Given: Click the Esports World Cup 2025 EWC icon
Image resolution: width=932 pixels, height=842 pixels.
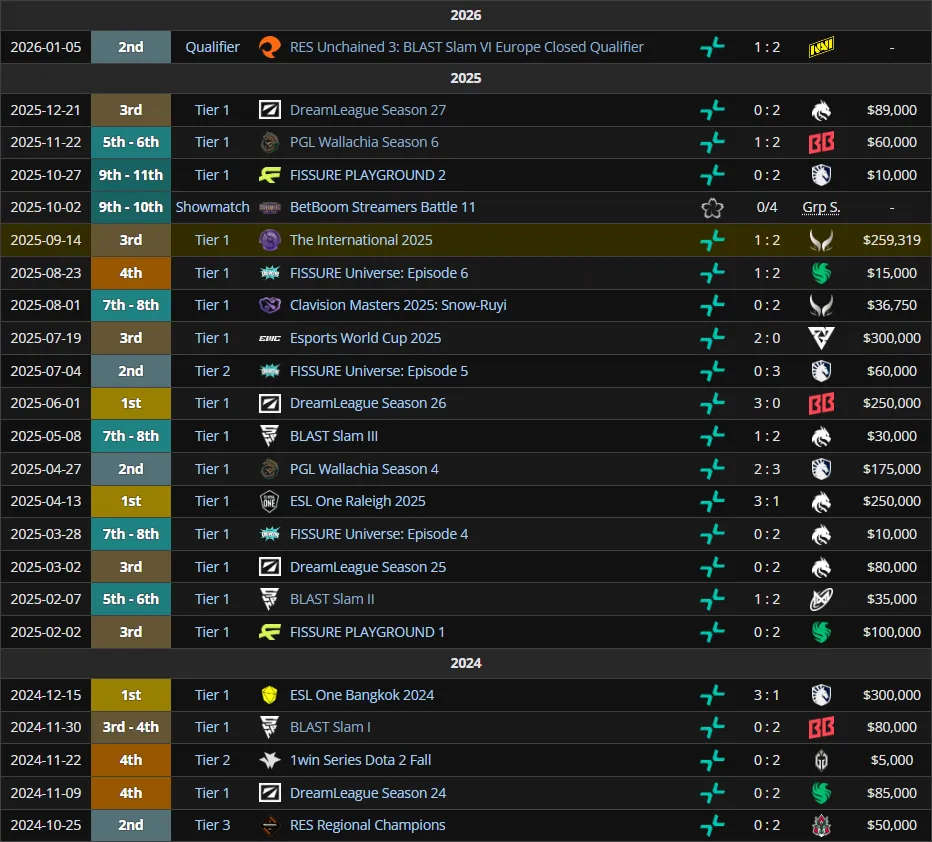Looking at the screenshot, I should pyautogui.click(x=270, y=338).
